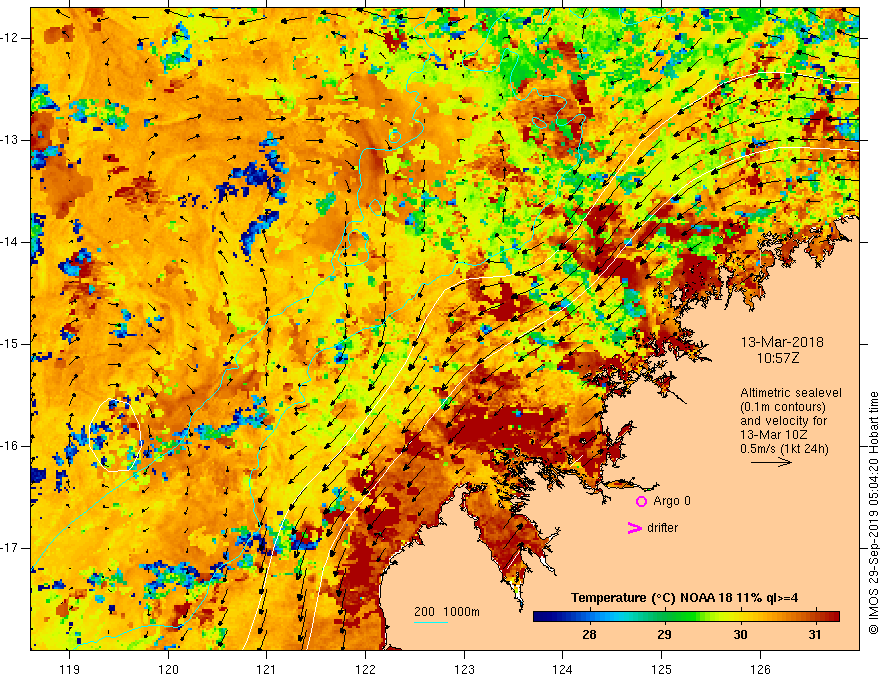Image resolution: width=880 pixels, height=680 pixels.
Task: Select the 13-Mar-2018 date label
Action: pyautogui.click(x=782, y=342)
